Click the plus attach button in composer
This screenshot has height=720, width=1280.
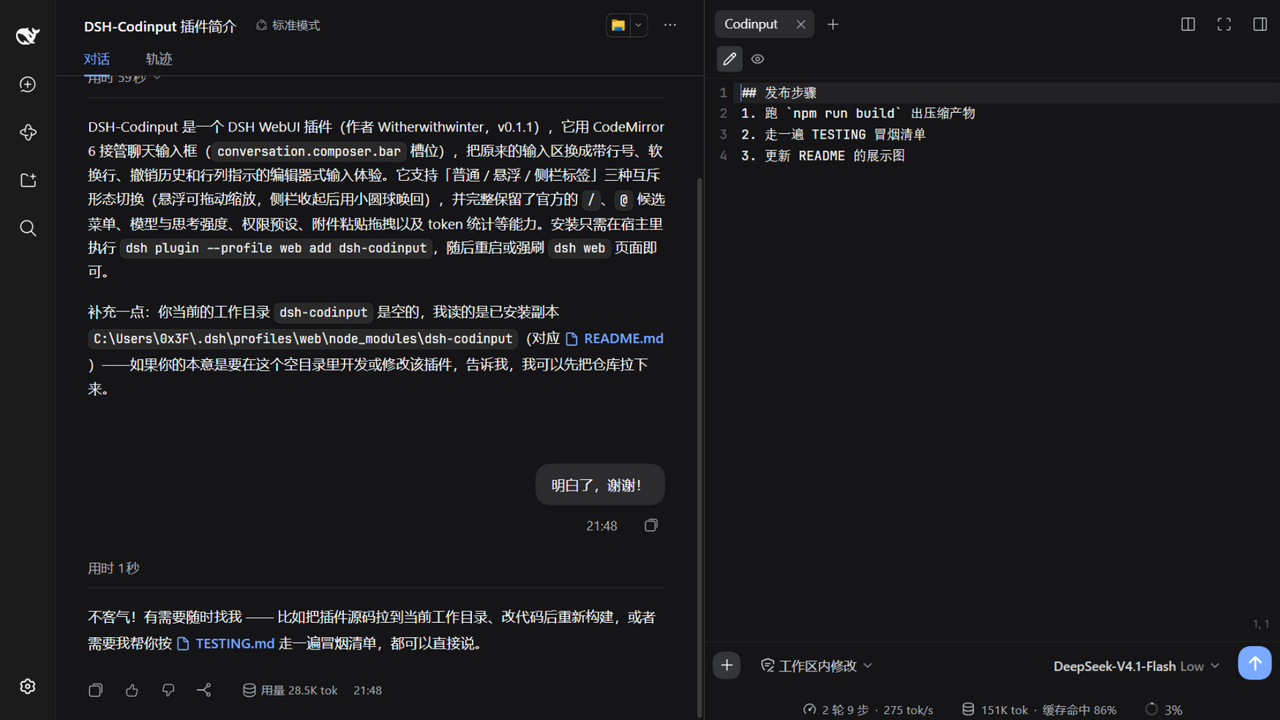click(x=727, y=665)
